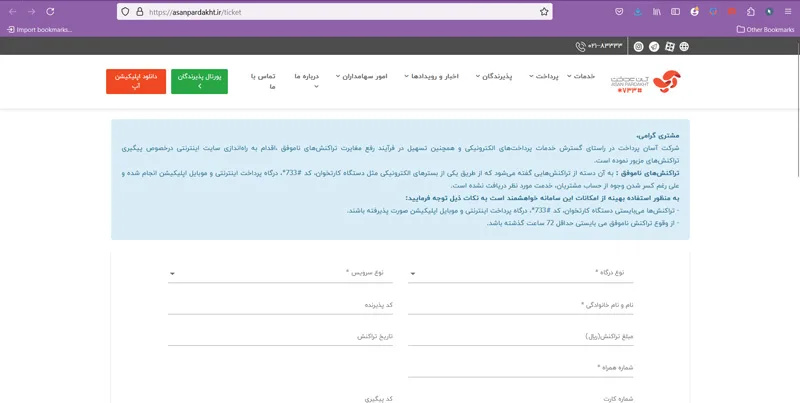Click the phone icon beside 021-83333
This screenshot has width=800, height=403.
(580, 46)
